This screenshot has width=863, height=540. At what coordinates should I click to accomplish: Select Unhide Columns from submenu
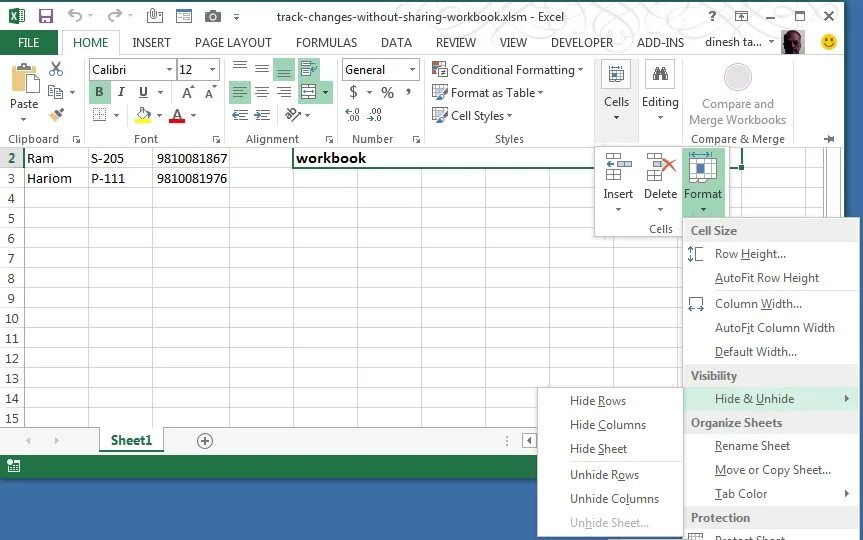(x=614, y=499)
